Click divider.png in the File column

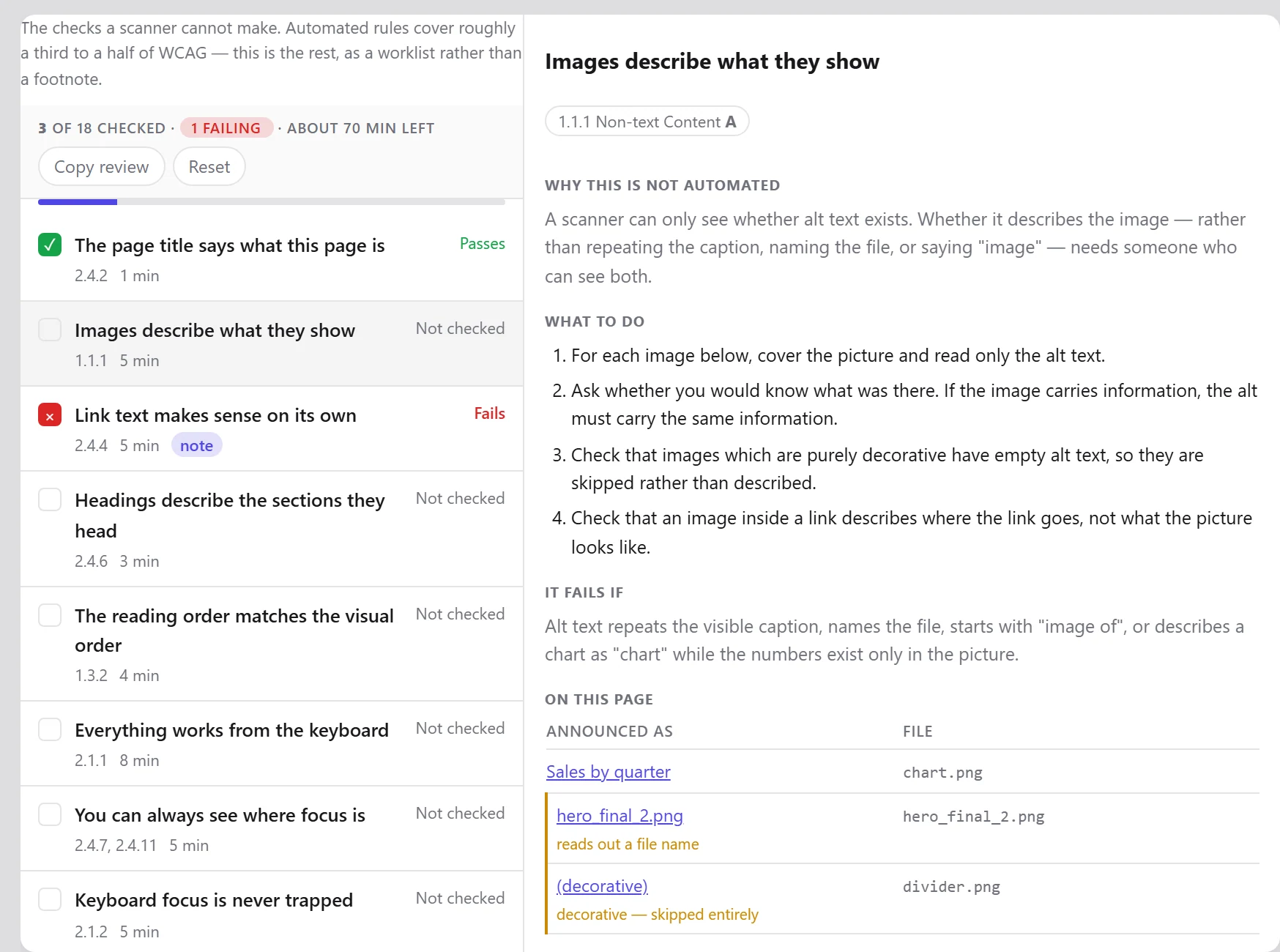(951, 887)
